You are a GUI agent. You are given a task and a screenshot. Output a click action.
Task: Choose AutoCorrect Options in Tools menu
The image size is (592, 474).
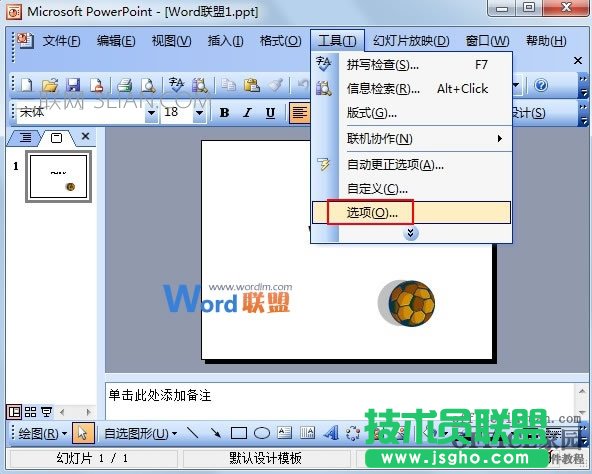(x=411, y=165)
